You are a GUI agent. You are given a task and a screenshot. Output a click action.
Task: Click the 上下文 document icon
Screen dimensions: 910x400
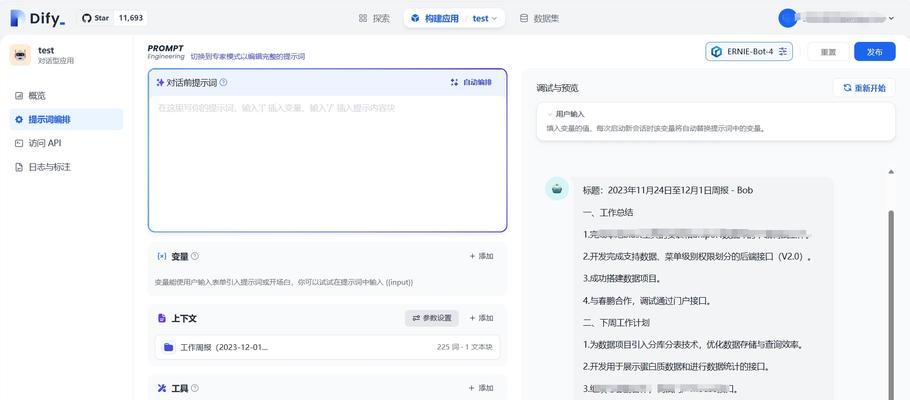coord(162,318)
